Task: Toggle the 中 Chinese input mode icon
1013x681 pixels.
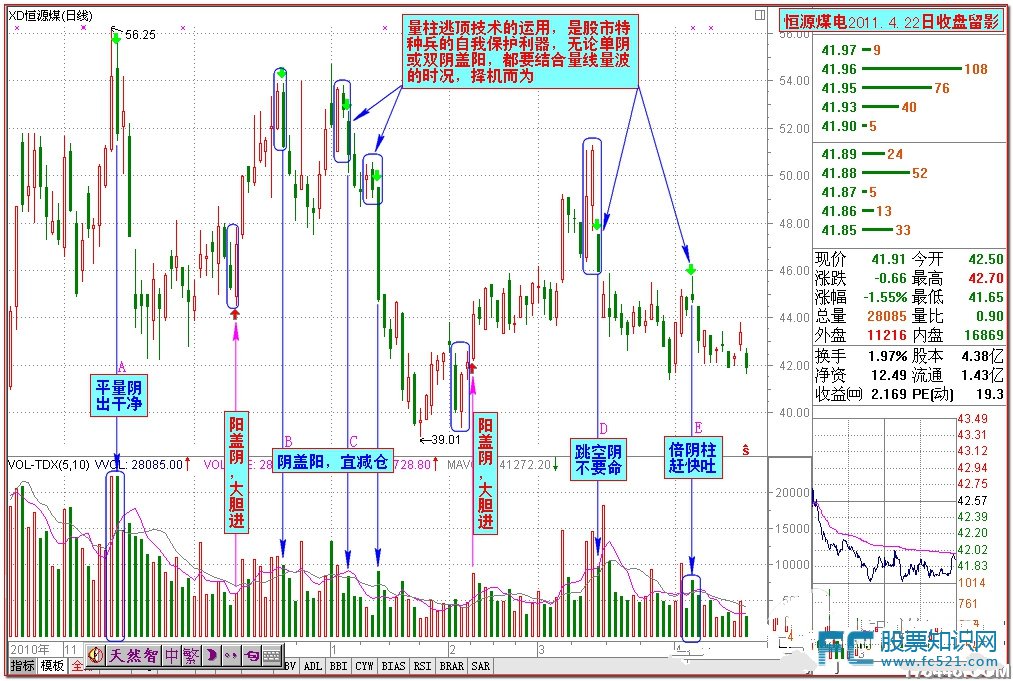Action: click(172, 656)
